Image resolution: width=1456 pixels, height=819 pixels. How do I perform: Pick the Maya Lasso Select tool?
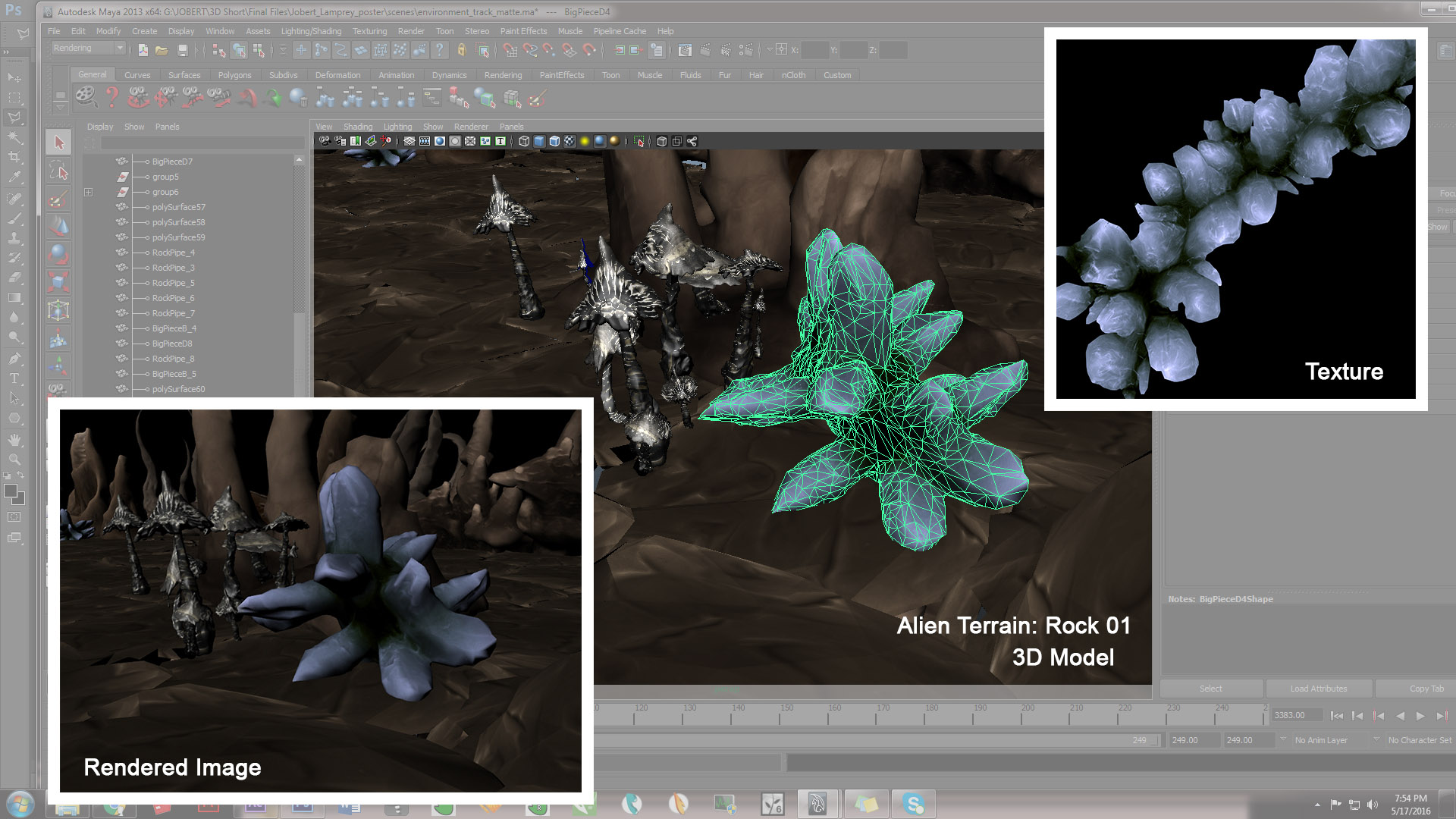(x=58, y=171)
